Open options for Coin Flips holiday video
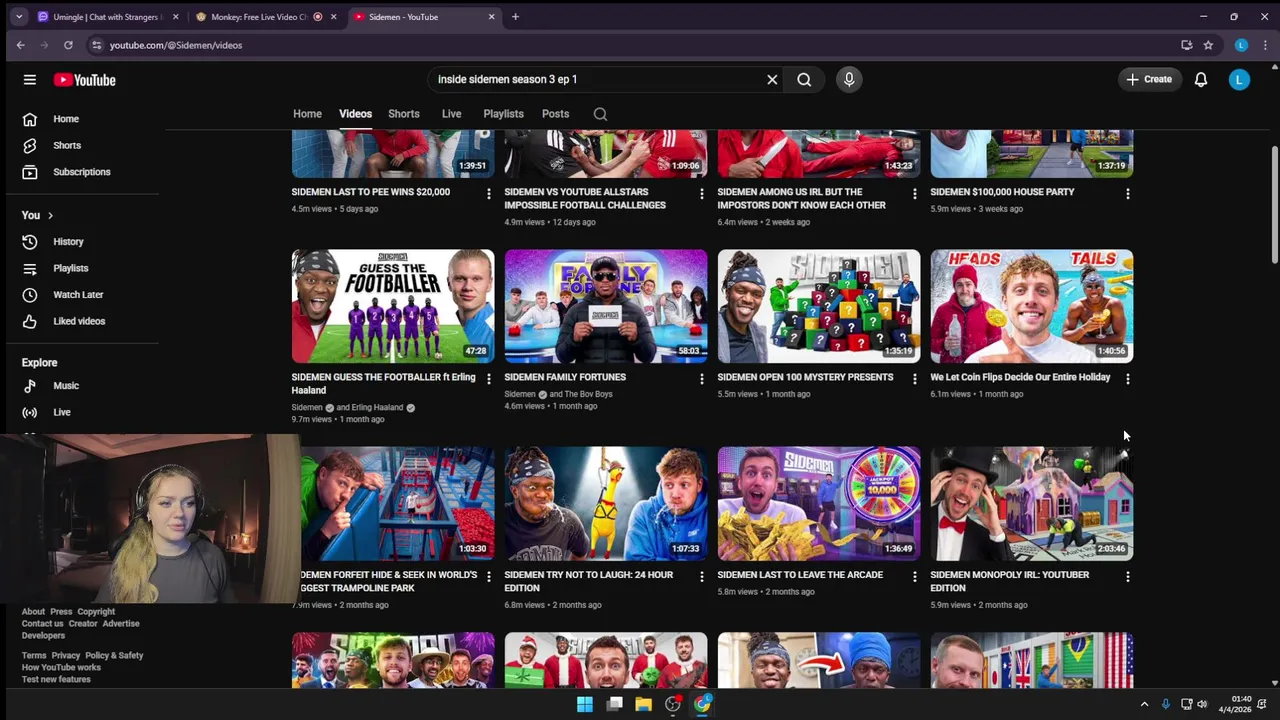 pyautogui.click(x=1127, y=379)
